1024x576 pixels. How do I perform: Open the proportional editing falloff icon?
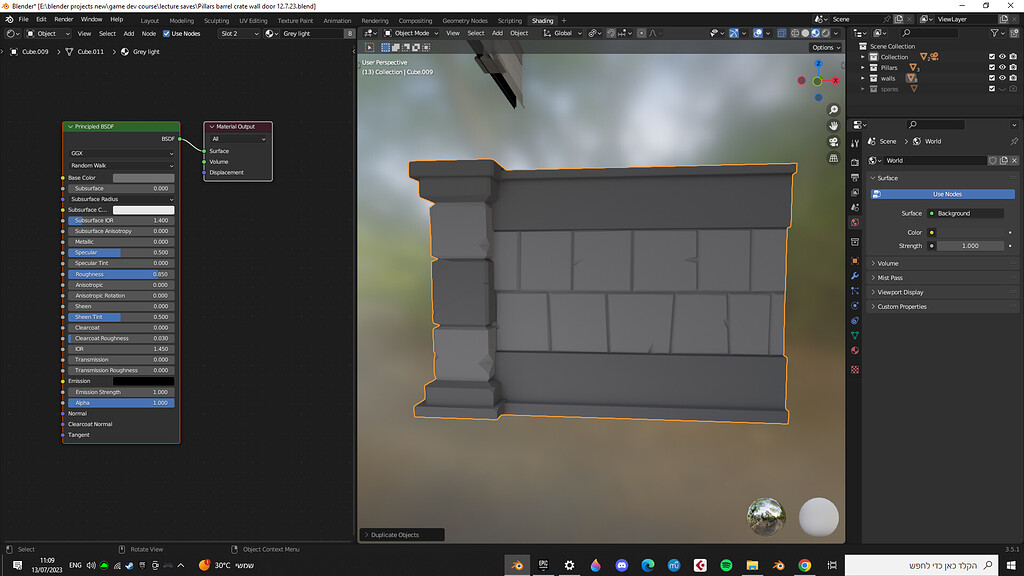click(651, 33)
